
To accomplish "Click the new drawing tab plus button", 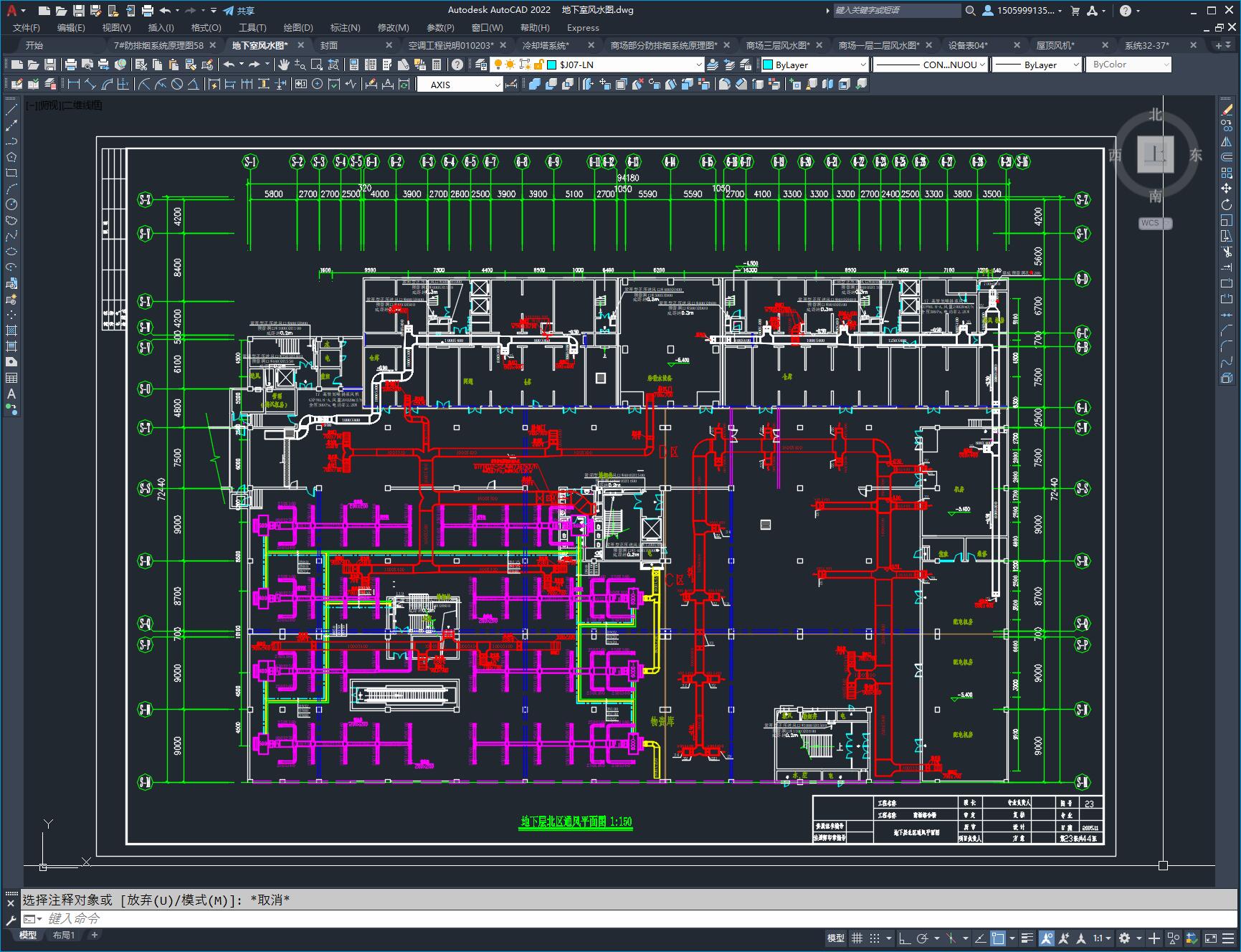I will 1219,45.
